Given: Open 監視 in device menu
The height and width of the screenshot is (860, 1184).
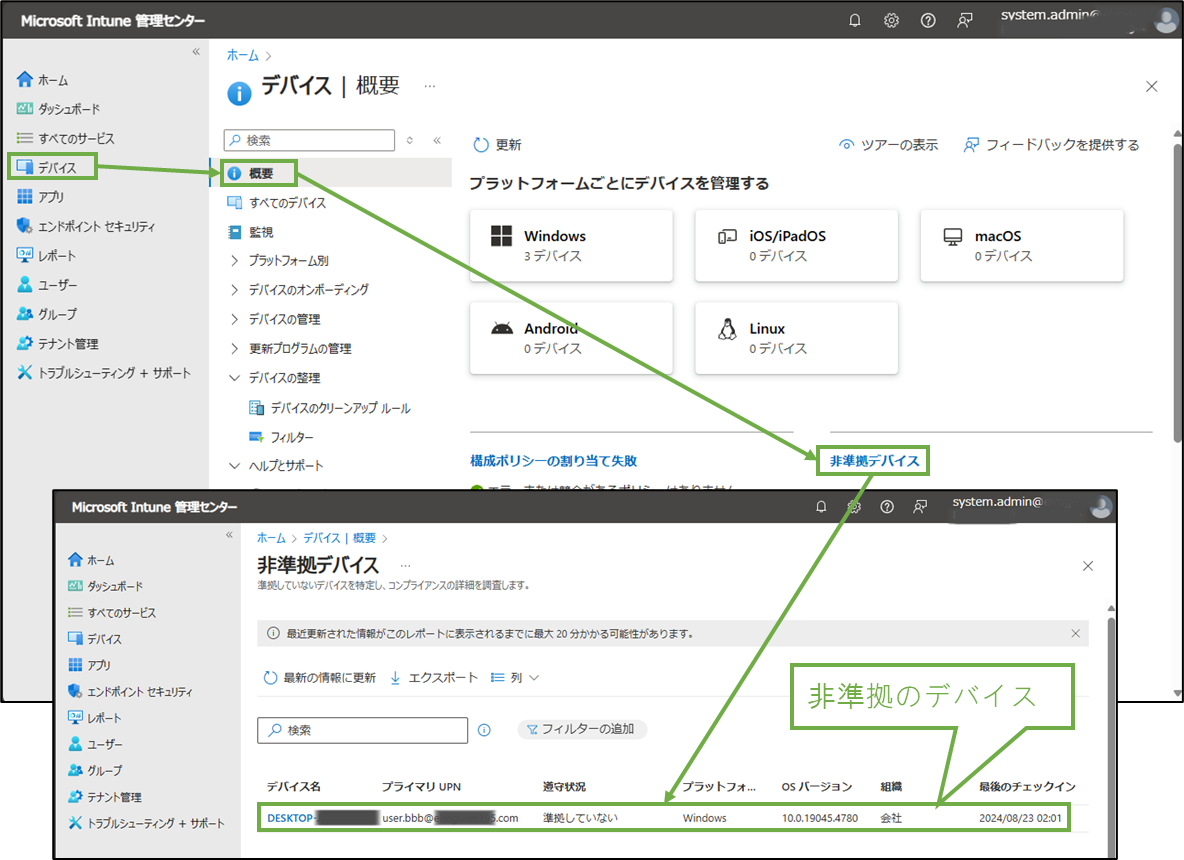Looking at the screenshot, I should (251, 232).
